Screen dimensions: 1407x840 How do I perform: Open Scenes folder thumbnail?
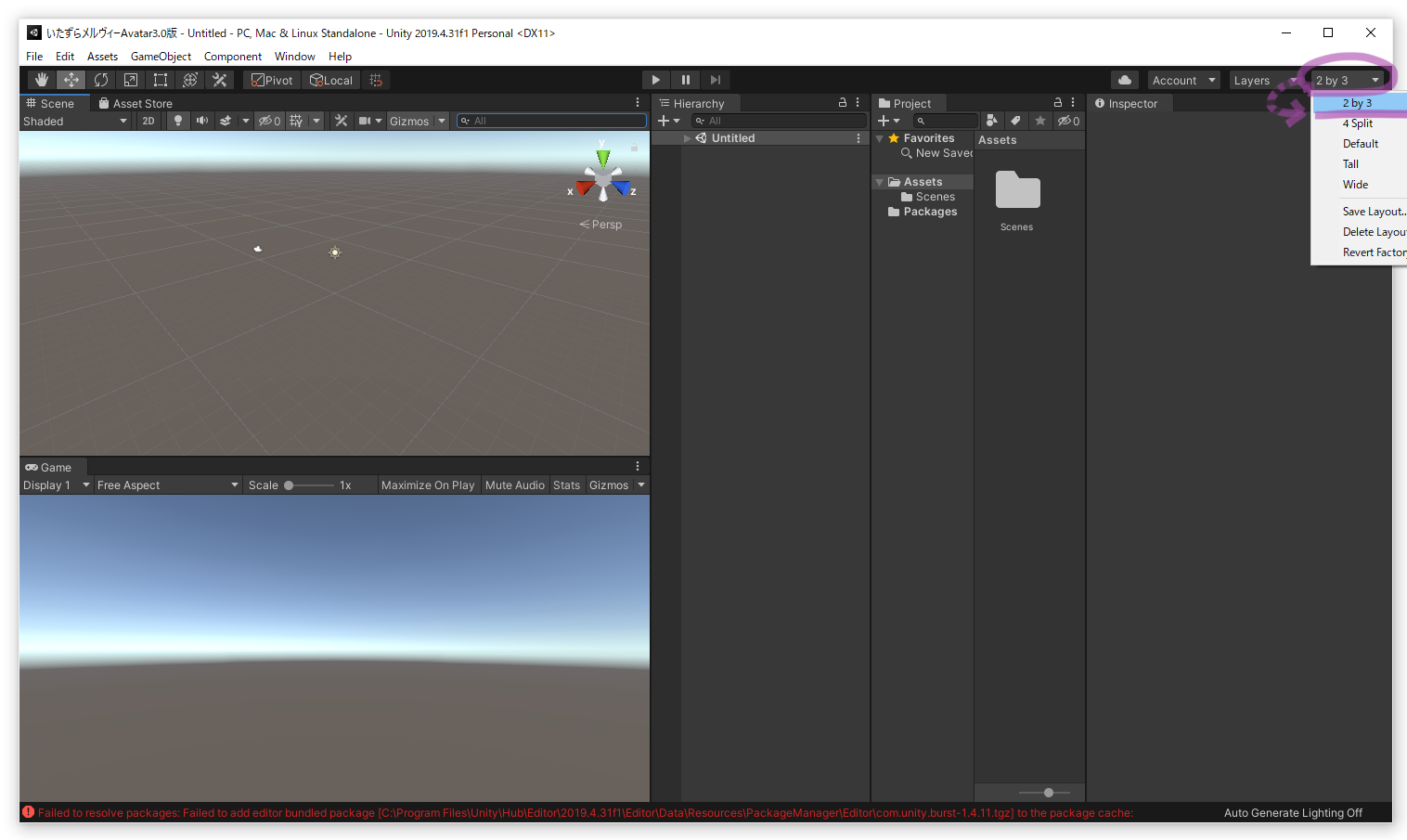[x=1017, y=190]
